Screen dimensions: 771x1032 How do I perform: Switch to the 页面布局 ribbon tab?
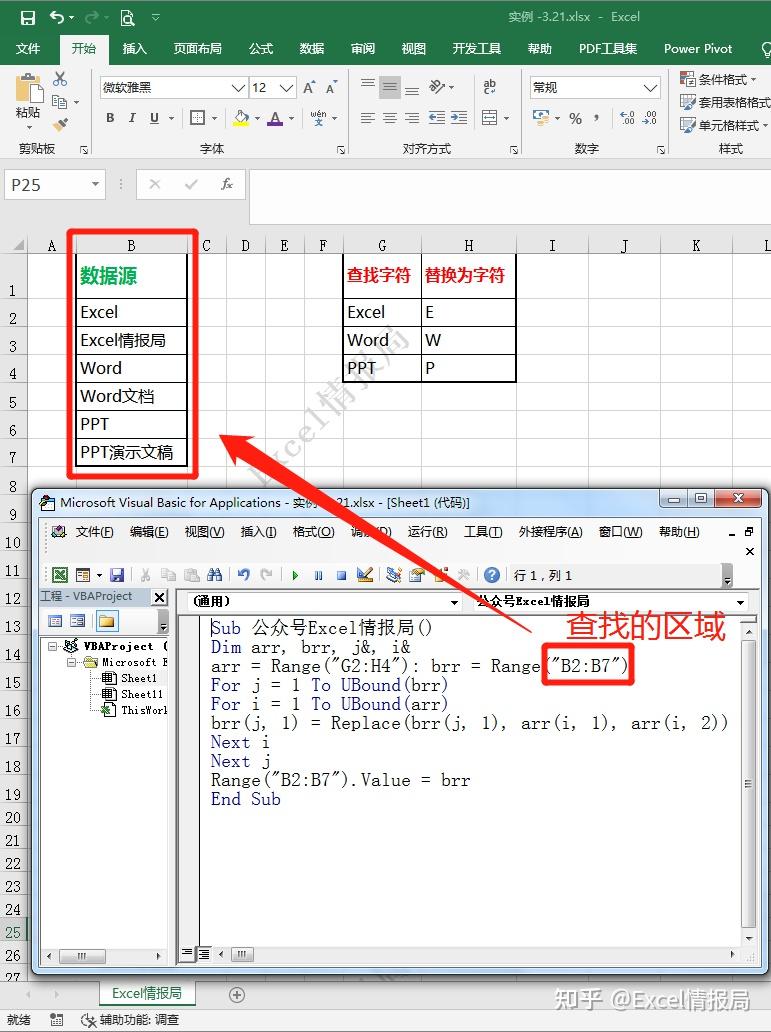pos(198,49)
